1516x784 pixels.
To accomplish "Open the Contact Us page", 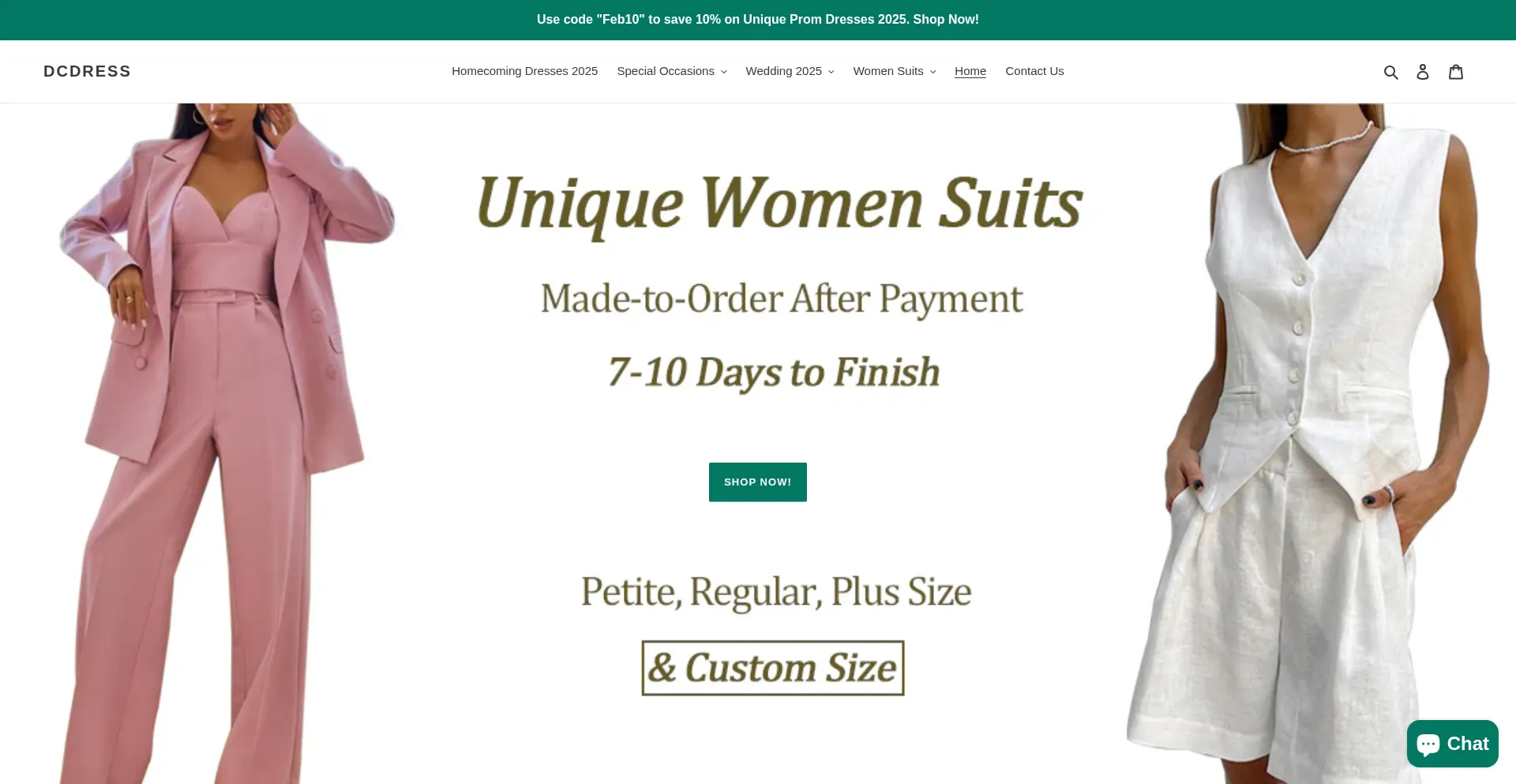I will point(1034,71).
